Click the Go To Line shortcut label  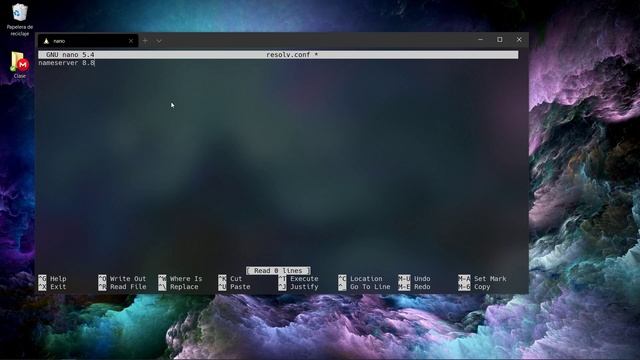click(370, 287)
